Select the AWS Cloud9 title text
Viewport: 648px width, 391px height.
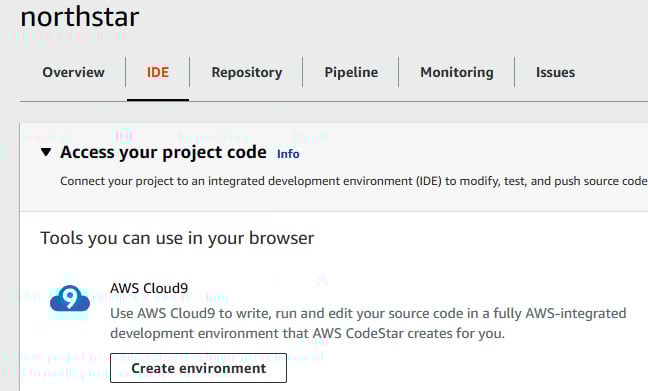[x=149, y=288]
